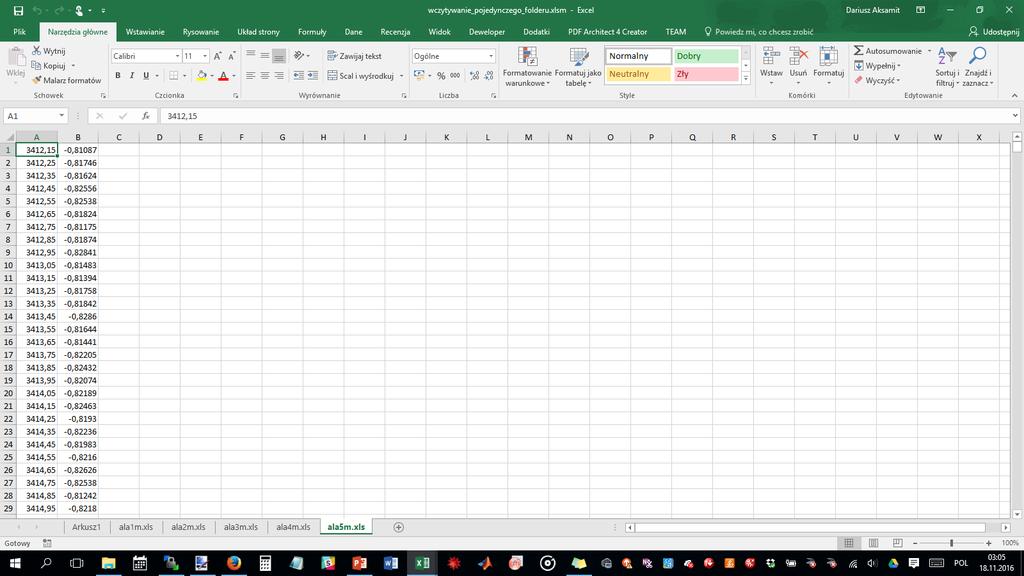Click the insert function fx icon

tap(146, 116)
